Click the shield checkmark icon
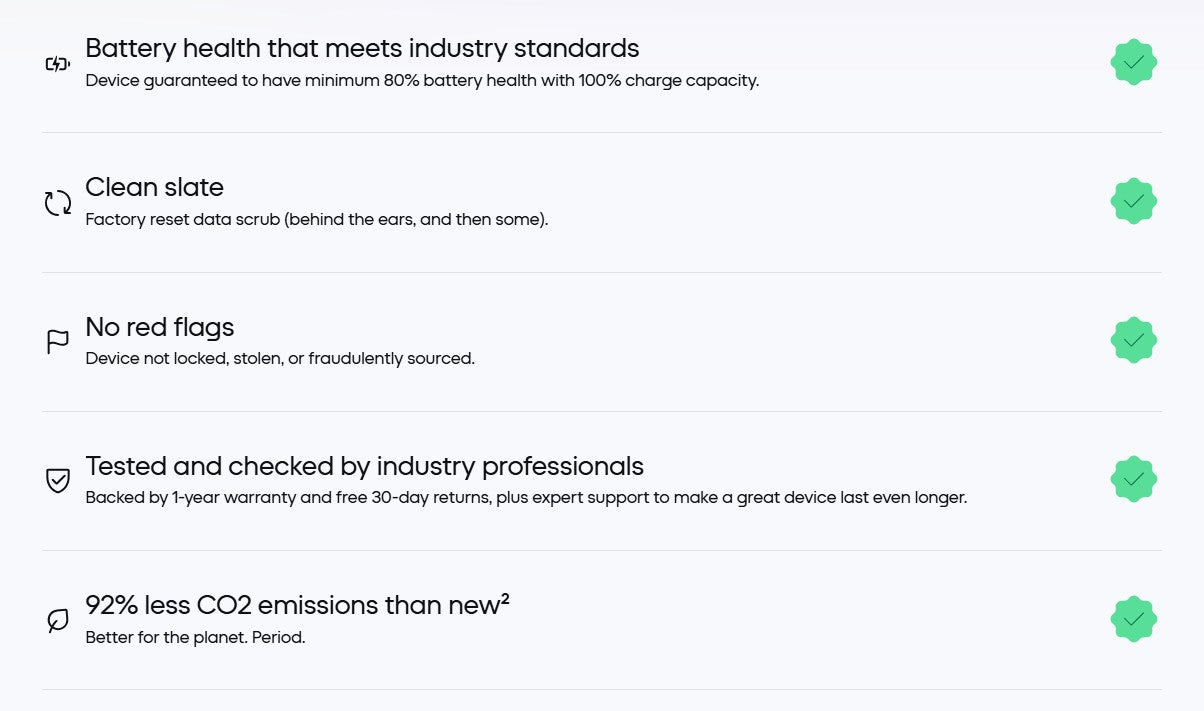The image size is (1204, 711). [58, 481]
